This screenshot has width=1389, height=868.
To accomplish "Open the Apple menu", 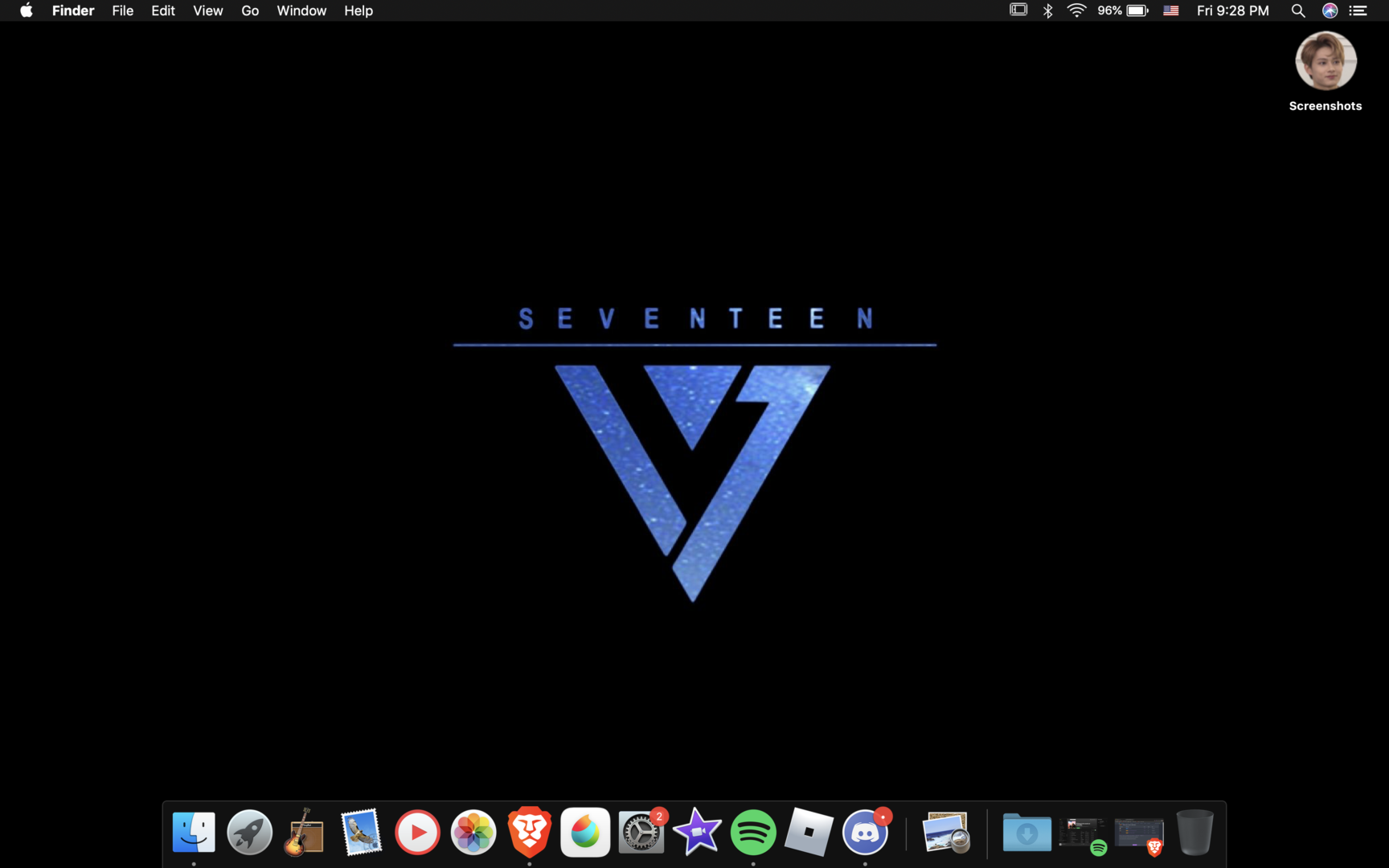I will coord(27,10).
